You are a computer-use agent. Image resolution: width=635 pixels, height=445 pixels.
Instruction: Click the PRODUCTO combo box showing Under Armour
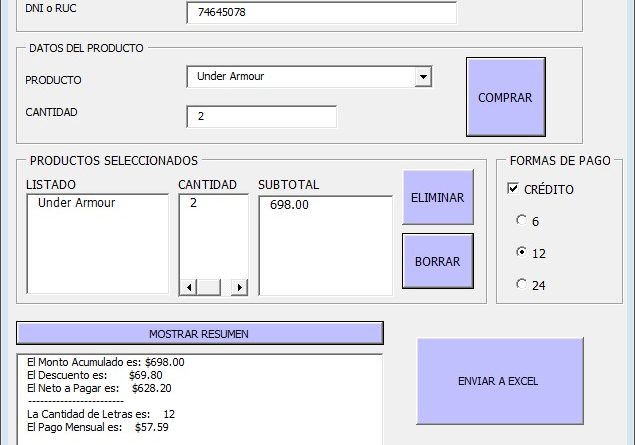pos(300,77)
